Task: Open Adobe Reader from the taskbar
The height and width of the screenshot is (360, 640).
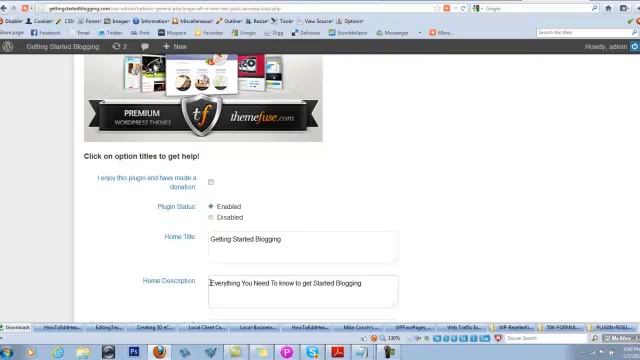Action: point(338,352)
